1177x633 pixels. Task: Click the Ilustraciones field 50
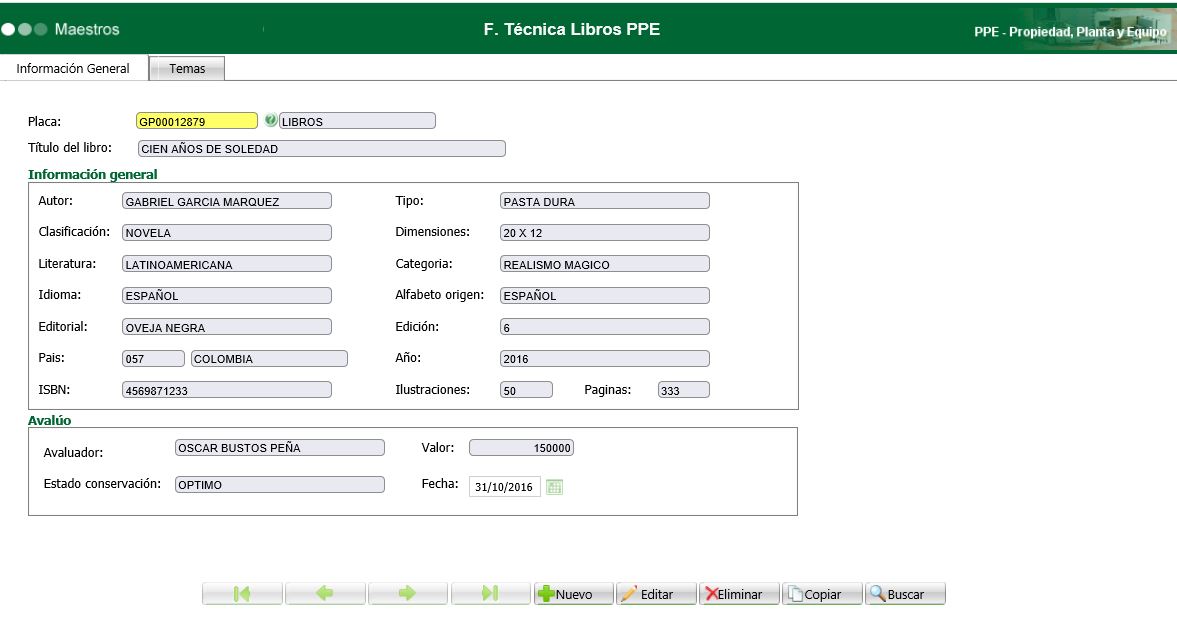[x=526, y=390]
